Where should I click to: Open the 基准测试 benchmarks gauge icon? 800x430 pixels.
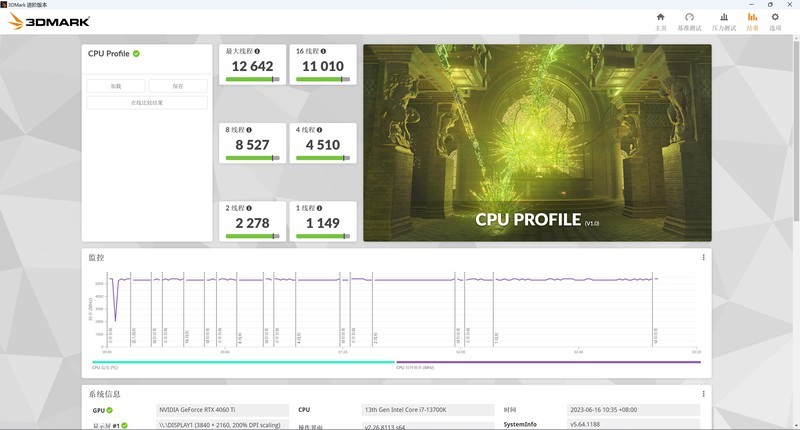click(689, 17)
